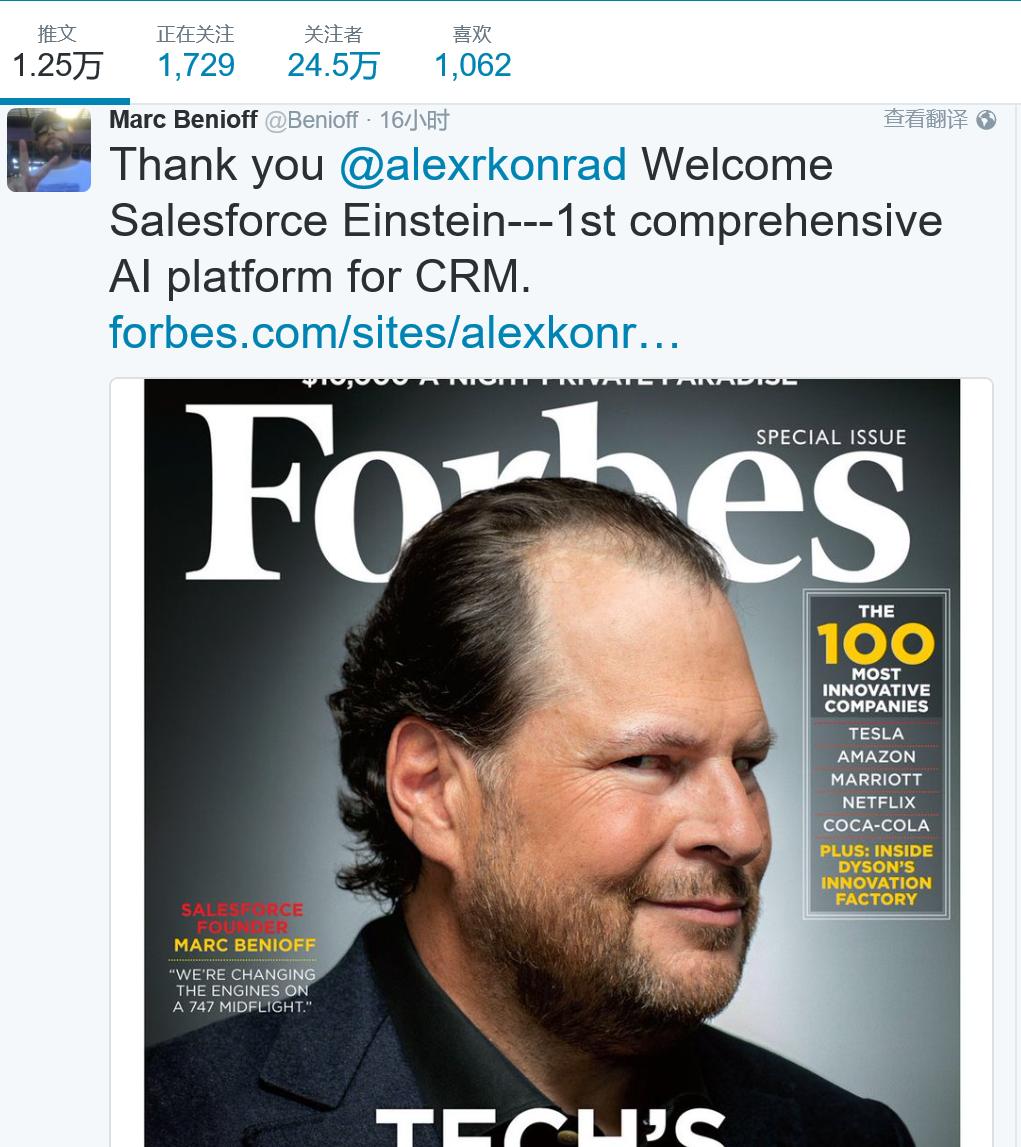Open the forbes.com article link
1021x1147 pixels.
click(394, 332)
